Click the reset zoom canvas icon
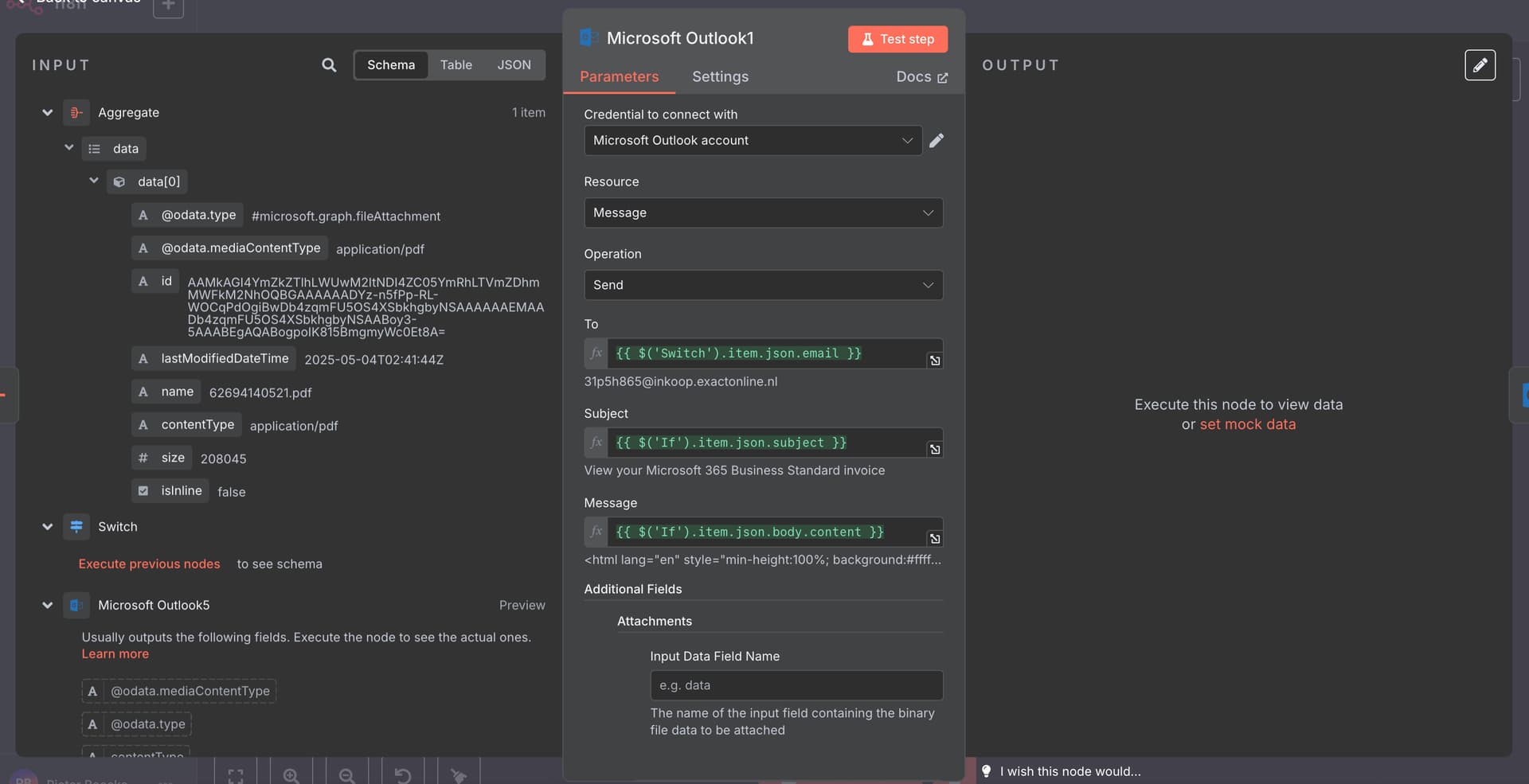 [403, 775]
